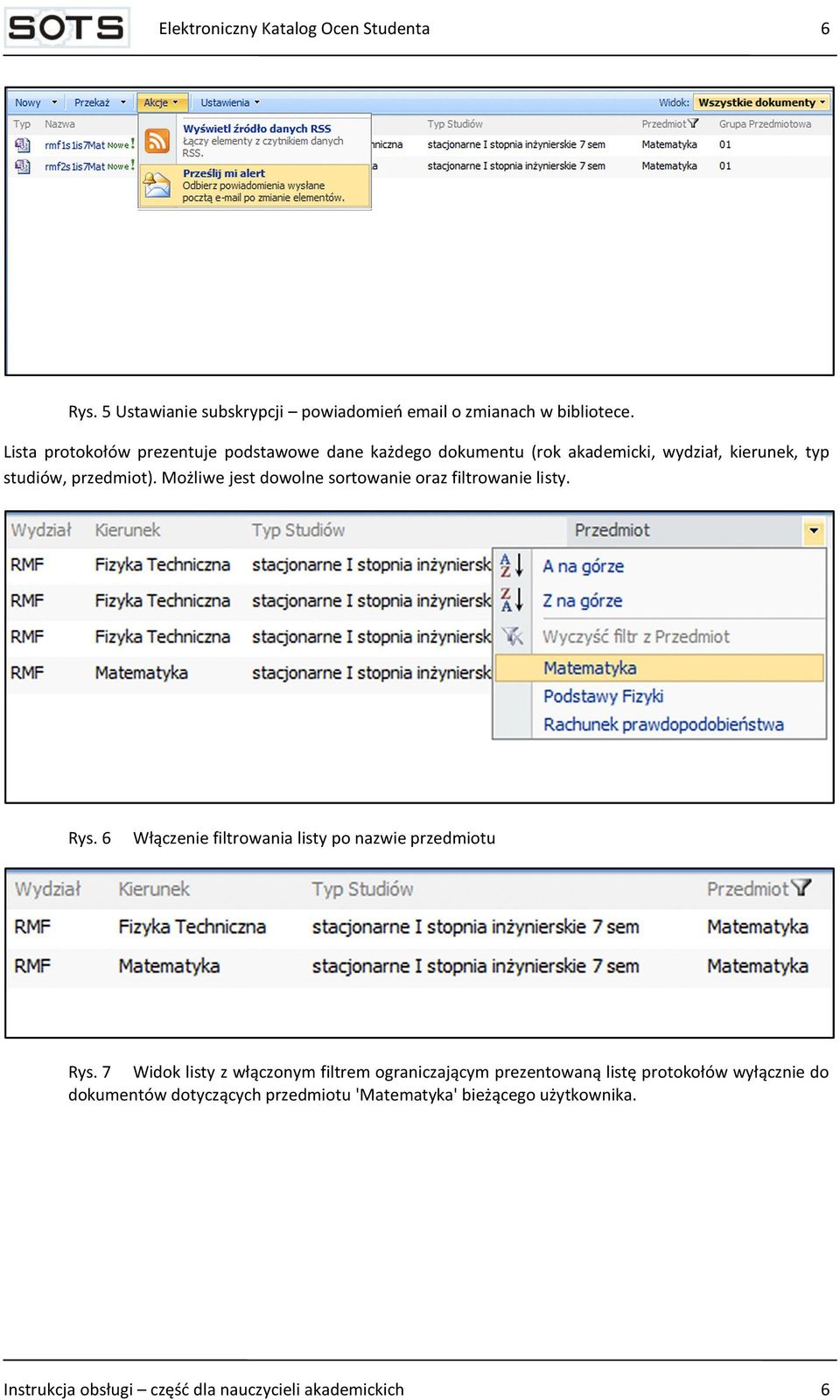Click Przedmiot funnel icon in bottom list

(801, 888)
